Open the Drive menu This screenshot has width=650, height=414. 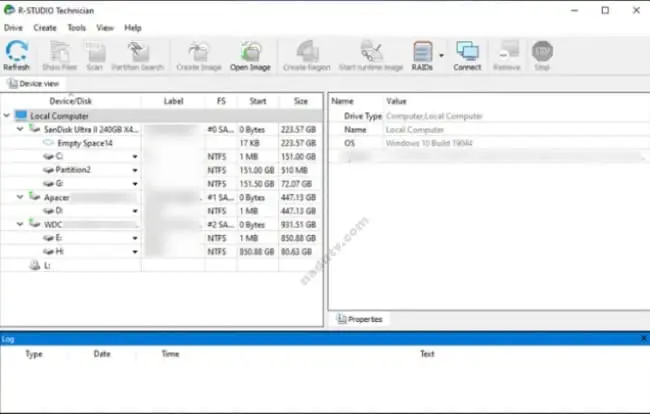click(x=13, y=28)
